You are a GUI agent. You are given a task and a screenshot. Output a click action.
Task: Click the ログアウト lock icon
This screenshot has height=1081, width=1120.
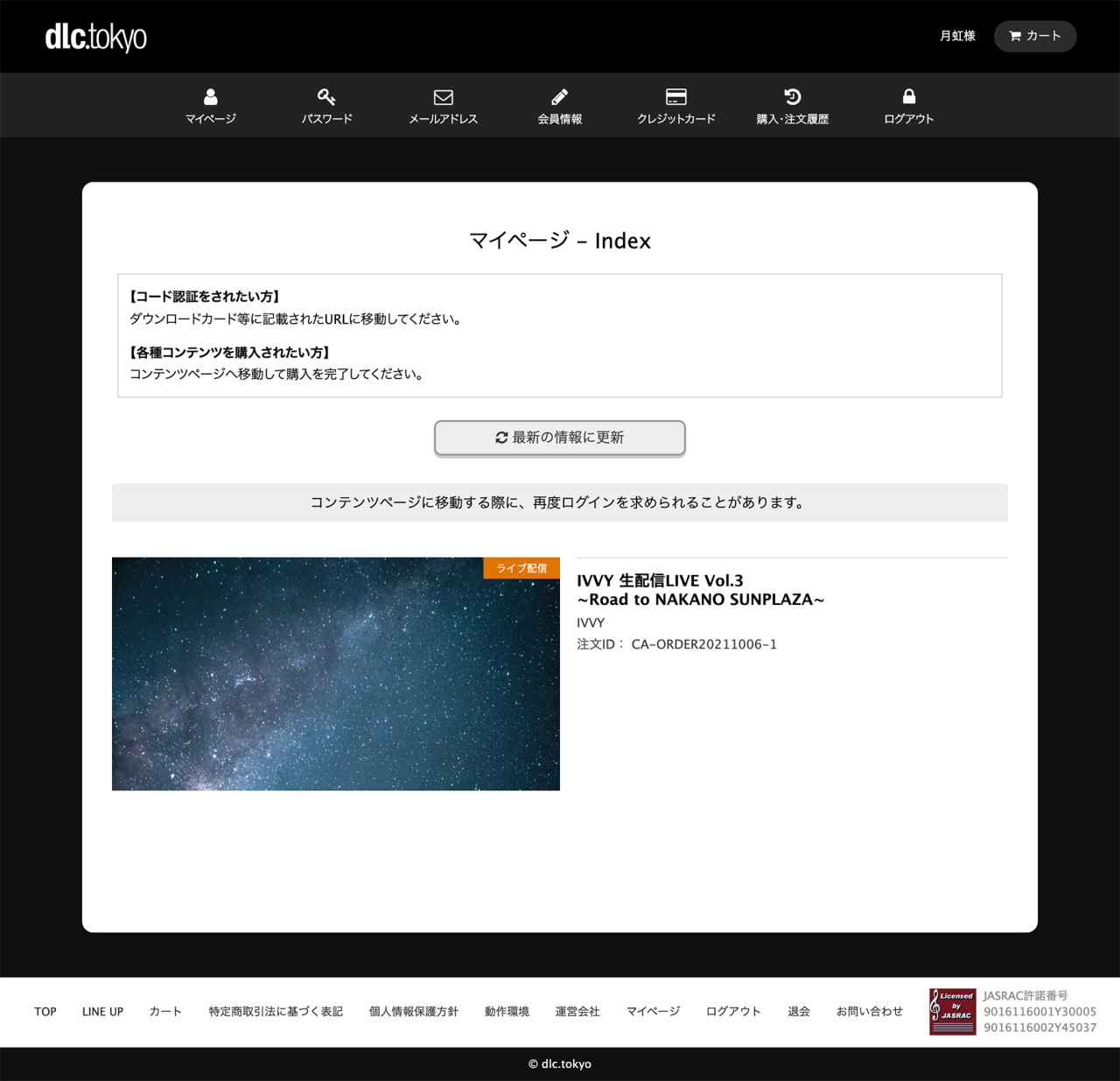click(x=908, y=96)
